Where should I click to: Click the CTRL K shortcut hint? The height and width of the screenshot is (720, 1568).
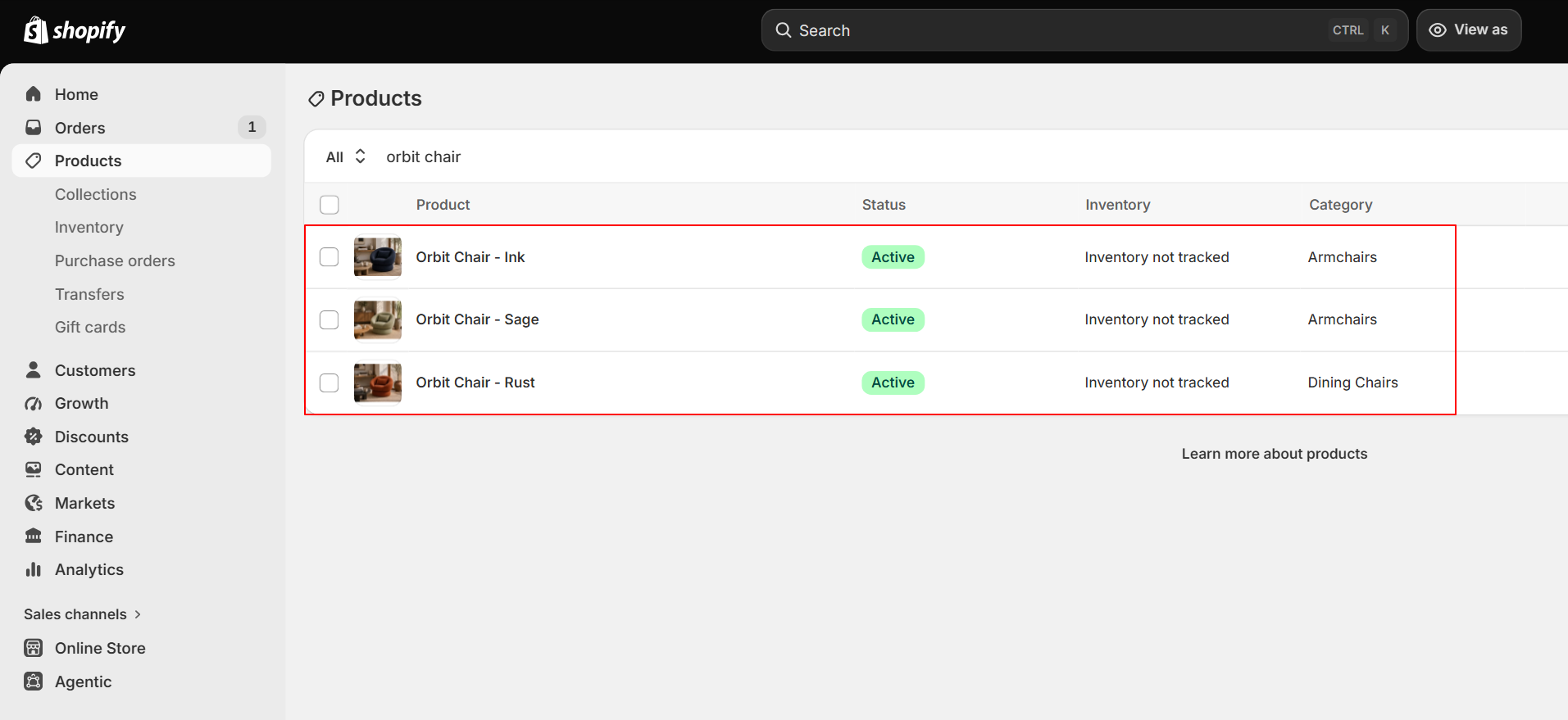click(1363, 30)
